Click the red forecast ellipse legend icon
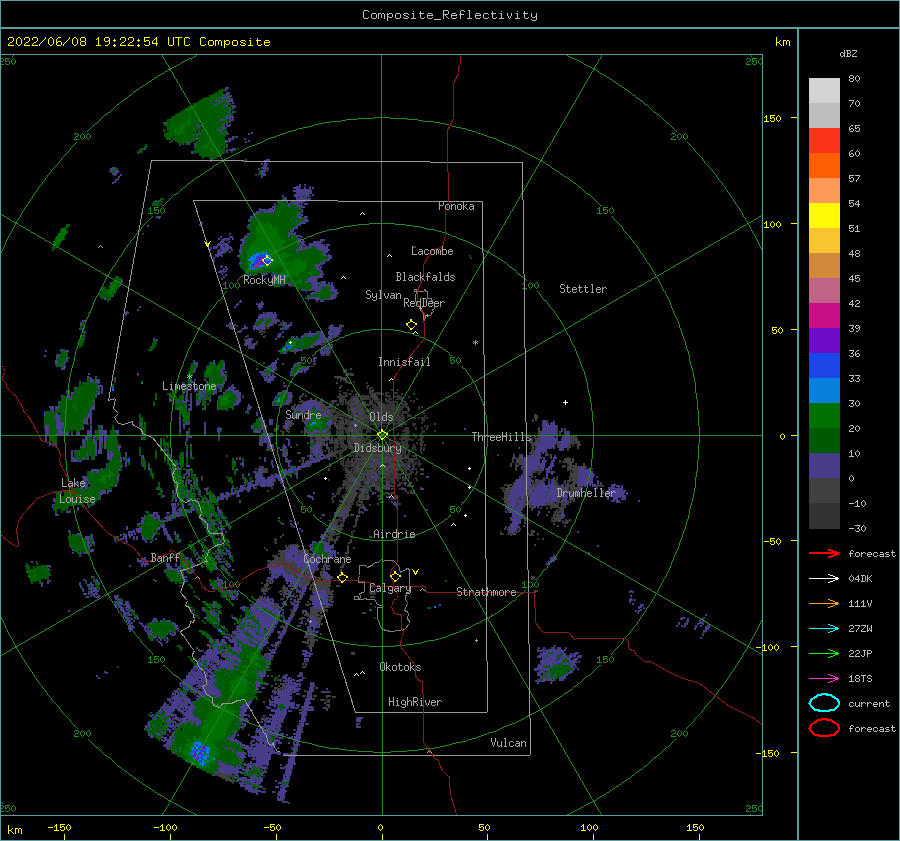900x841 pixels. click(824, 728)
